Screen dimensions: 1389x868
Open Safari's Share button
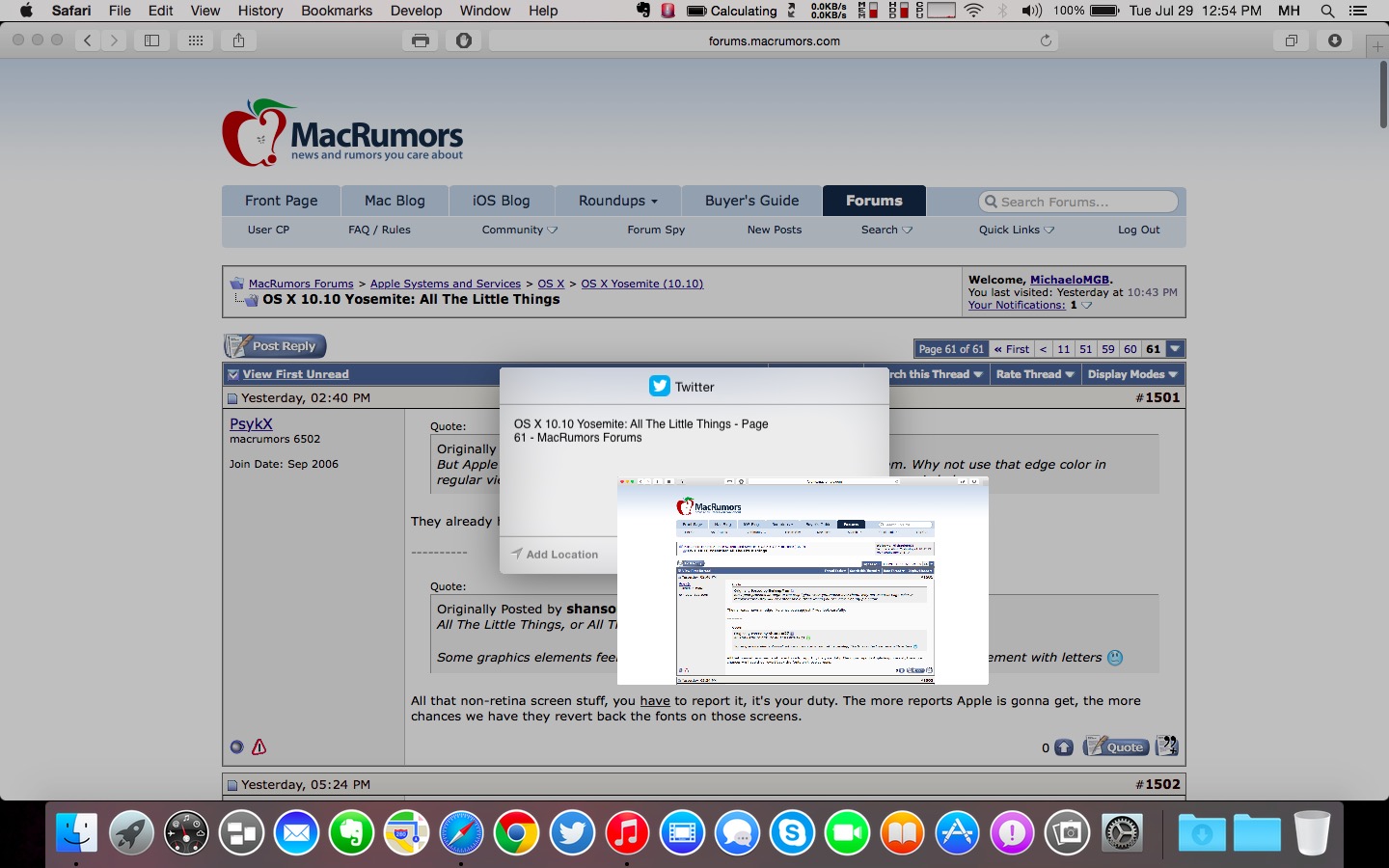tap(239, 41)
